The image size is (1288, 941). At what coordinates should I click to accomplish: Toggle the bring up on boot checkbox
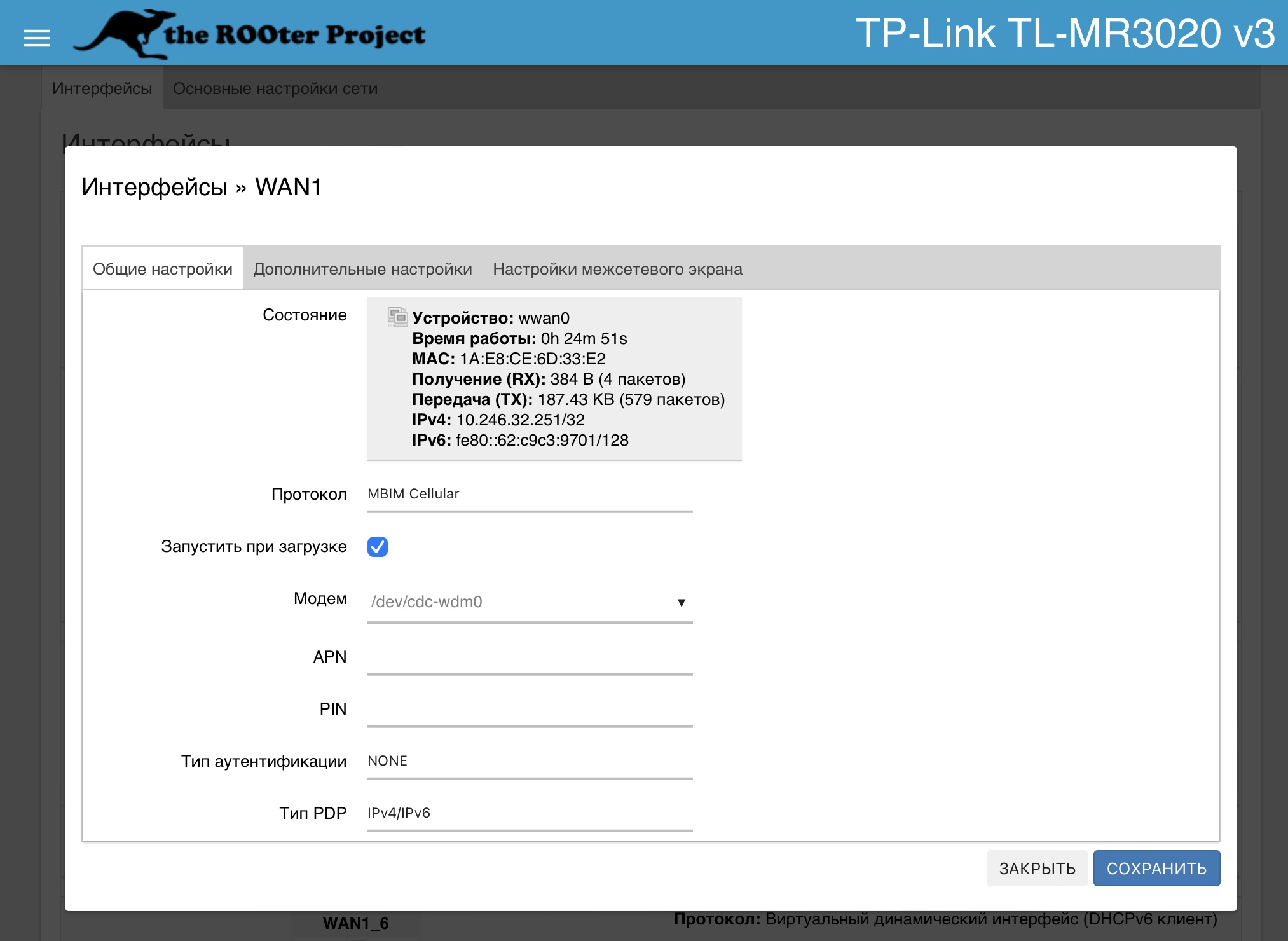click(378, 547)
